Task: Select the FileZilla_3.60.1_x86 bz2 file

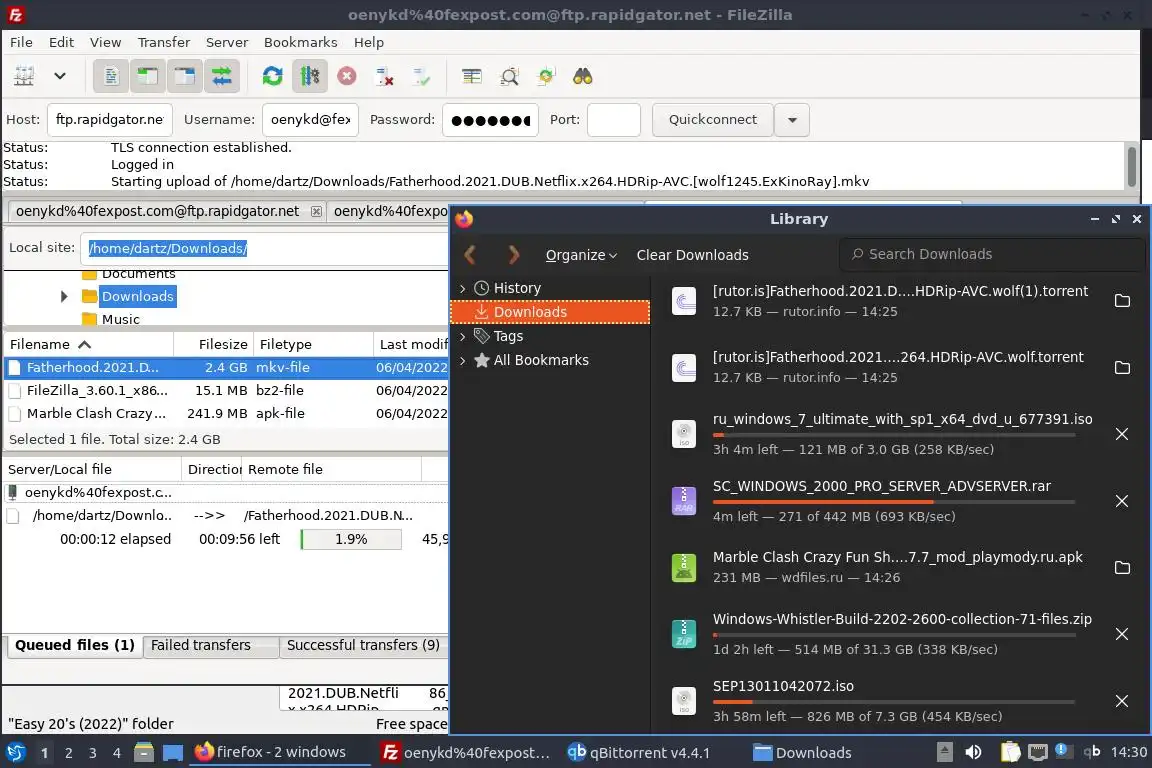Action: 226,390
